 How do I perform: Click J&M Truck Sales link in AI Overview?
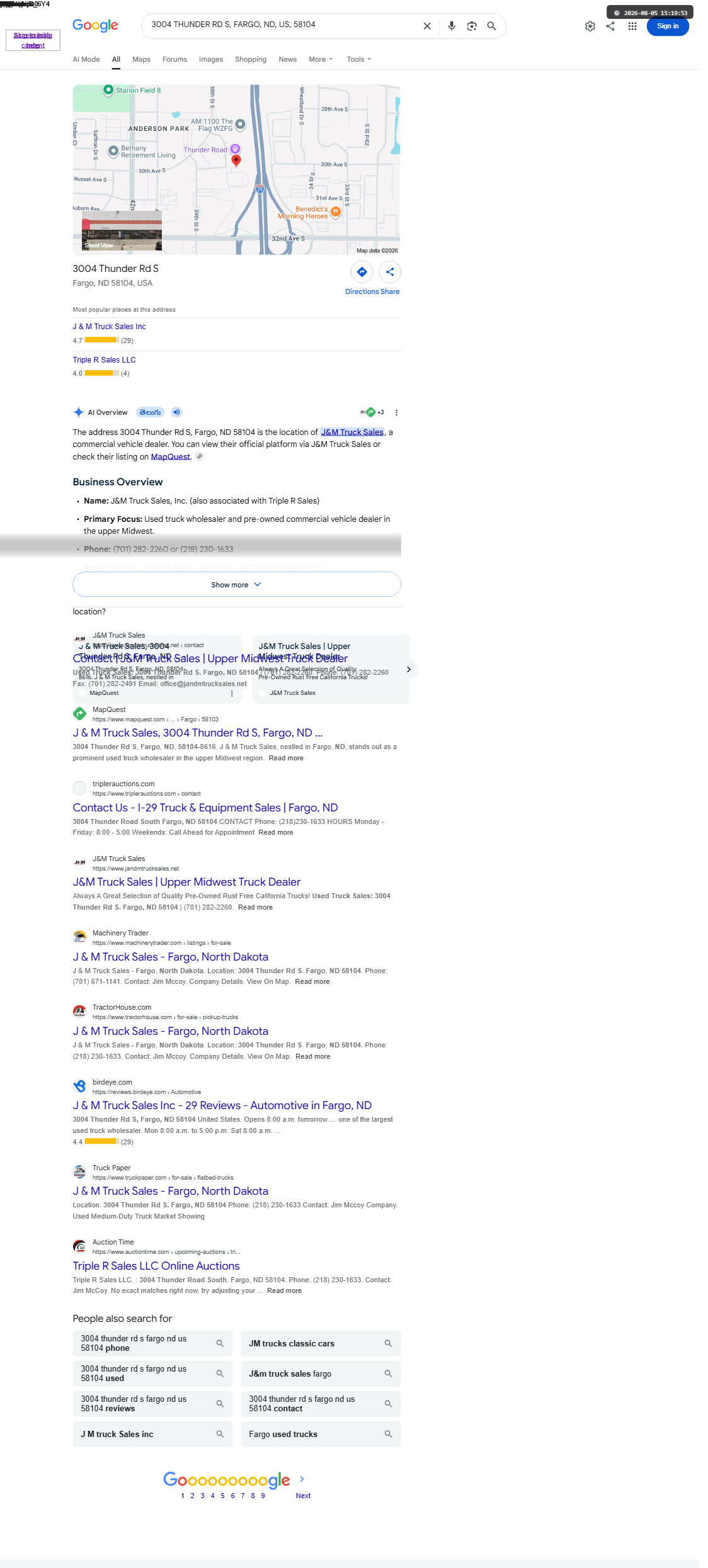[352, 432]
